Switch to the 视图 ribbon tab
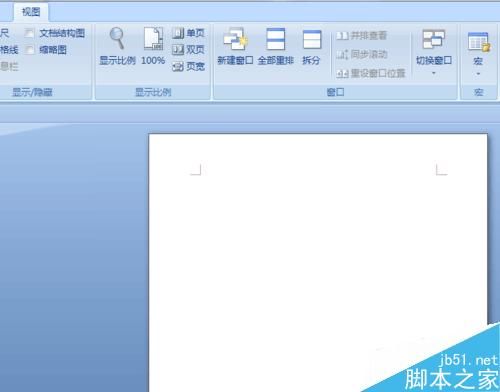500x392 pixels. tap(31, 12)
